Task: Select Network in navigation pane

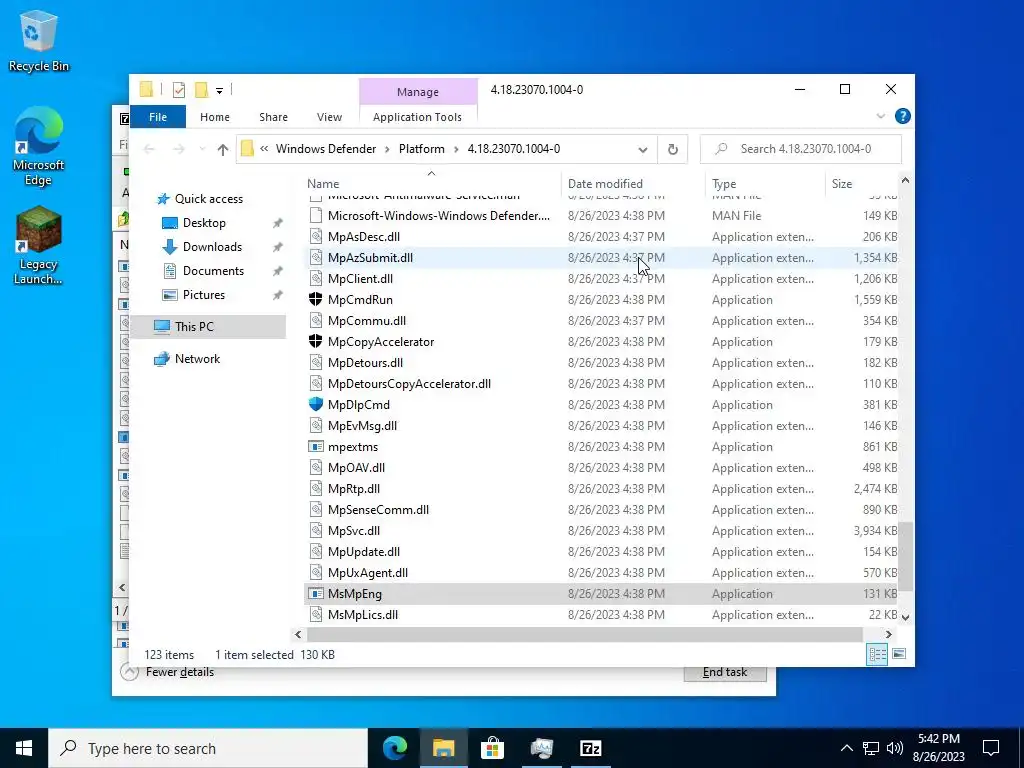Action: pyautogui.click(x=197, y=359)
